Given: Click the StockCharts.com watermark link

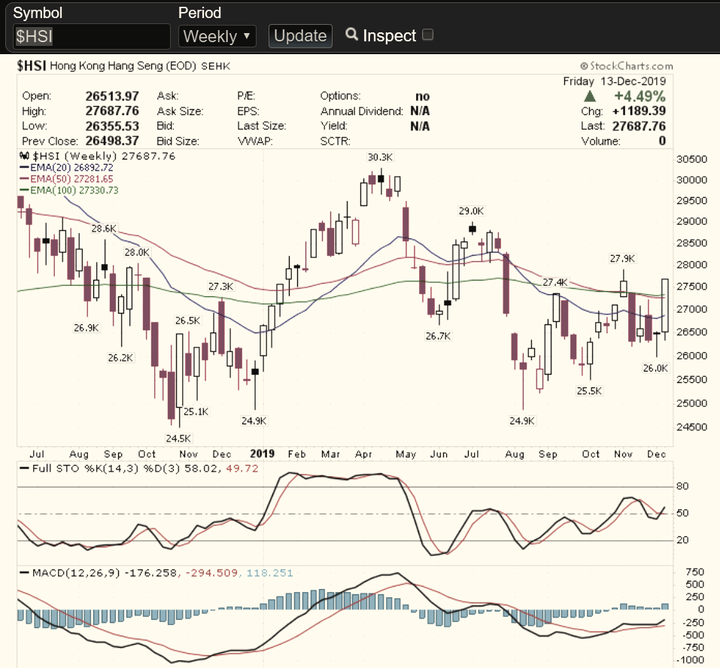Looking at the screenshot, I should coord(626,66).
